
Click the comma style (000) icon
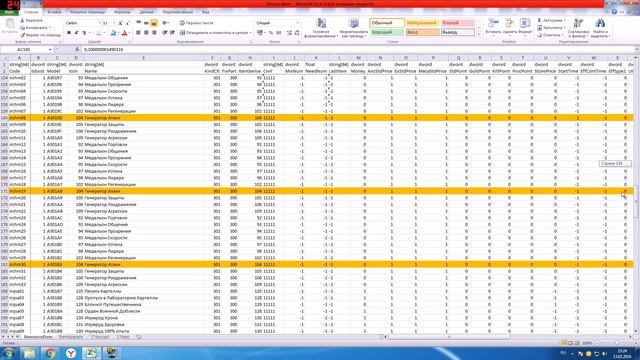tap(279, 33)
